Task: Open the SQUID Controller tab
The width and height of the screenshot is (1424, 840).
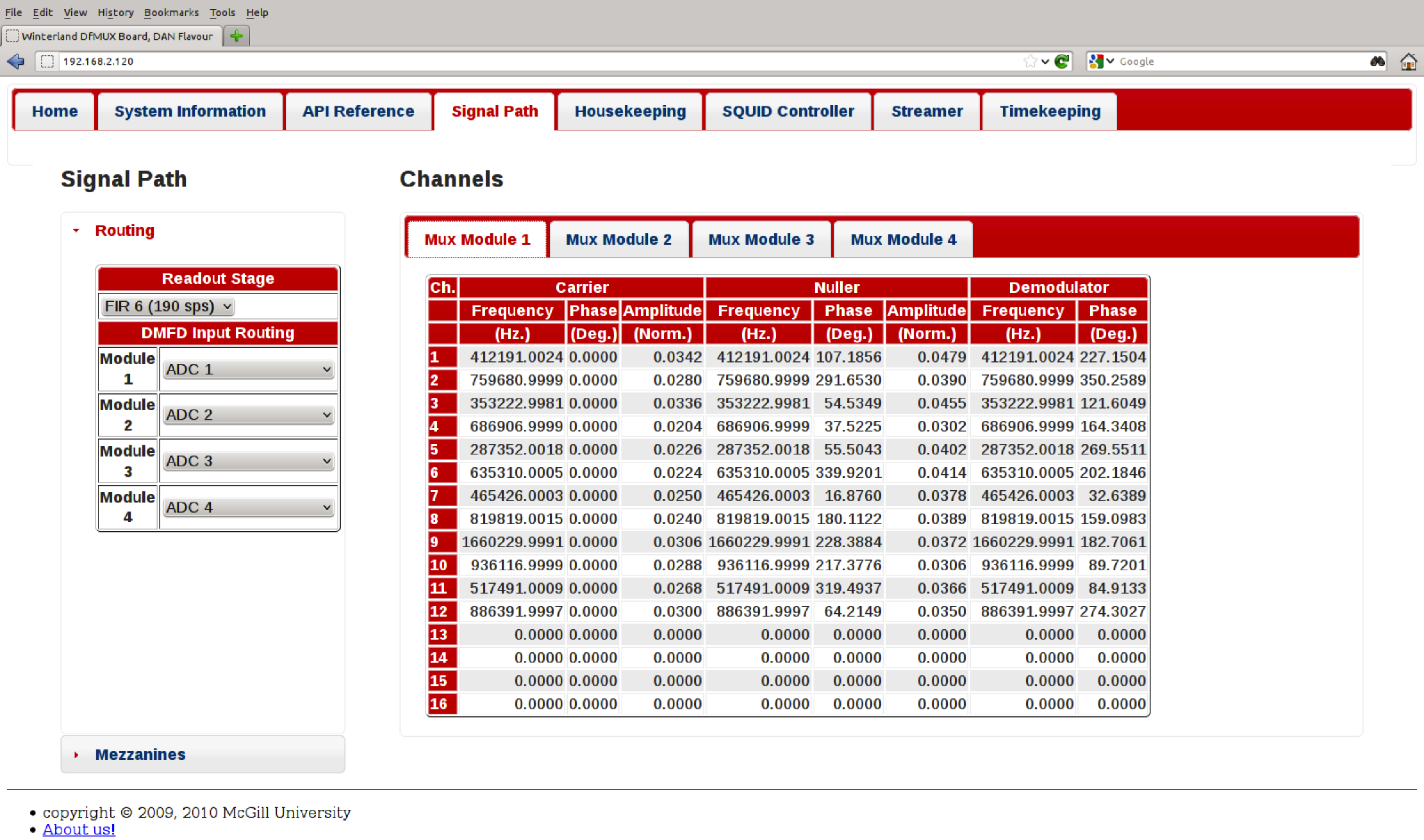Action: point(788,111)
